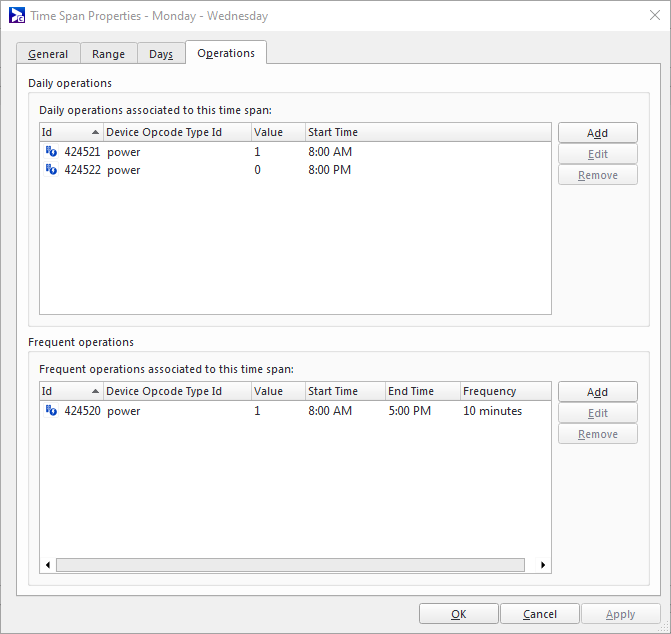Image resolution: width=671 pixels, height=634 pixels.
Task: Click the icon for operation 424521
Action: (x=51, y=152)
